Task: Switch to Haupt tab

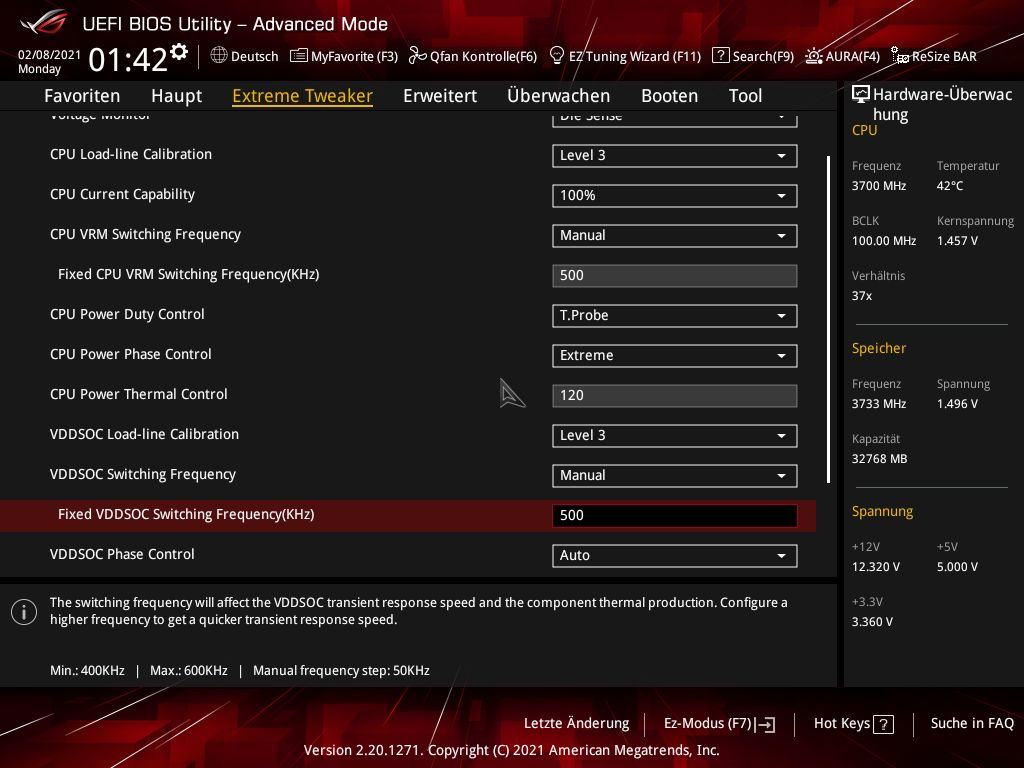Action: [176, 96]
